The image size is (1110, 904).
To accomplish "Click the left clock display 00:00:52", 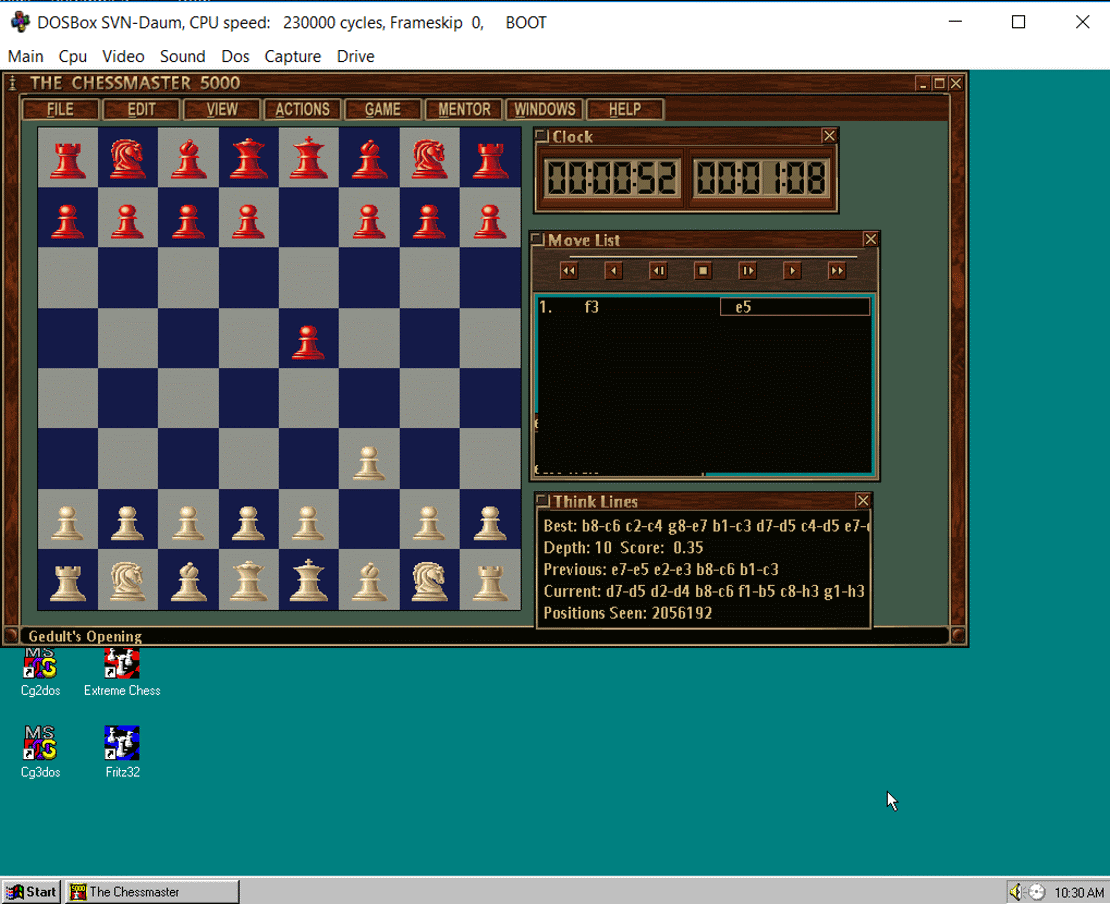I will click(x=612, y=178).
